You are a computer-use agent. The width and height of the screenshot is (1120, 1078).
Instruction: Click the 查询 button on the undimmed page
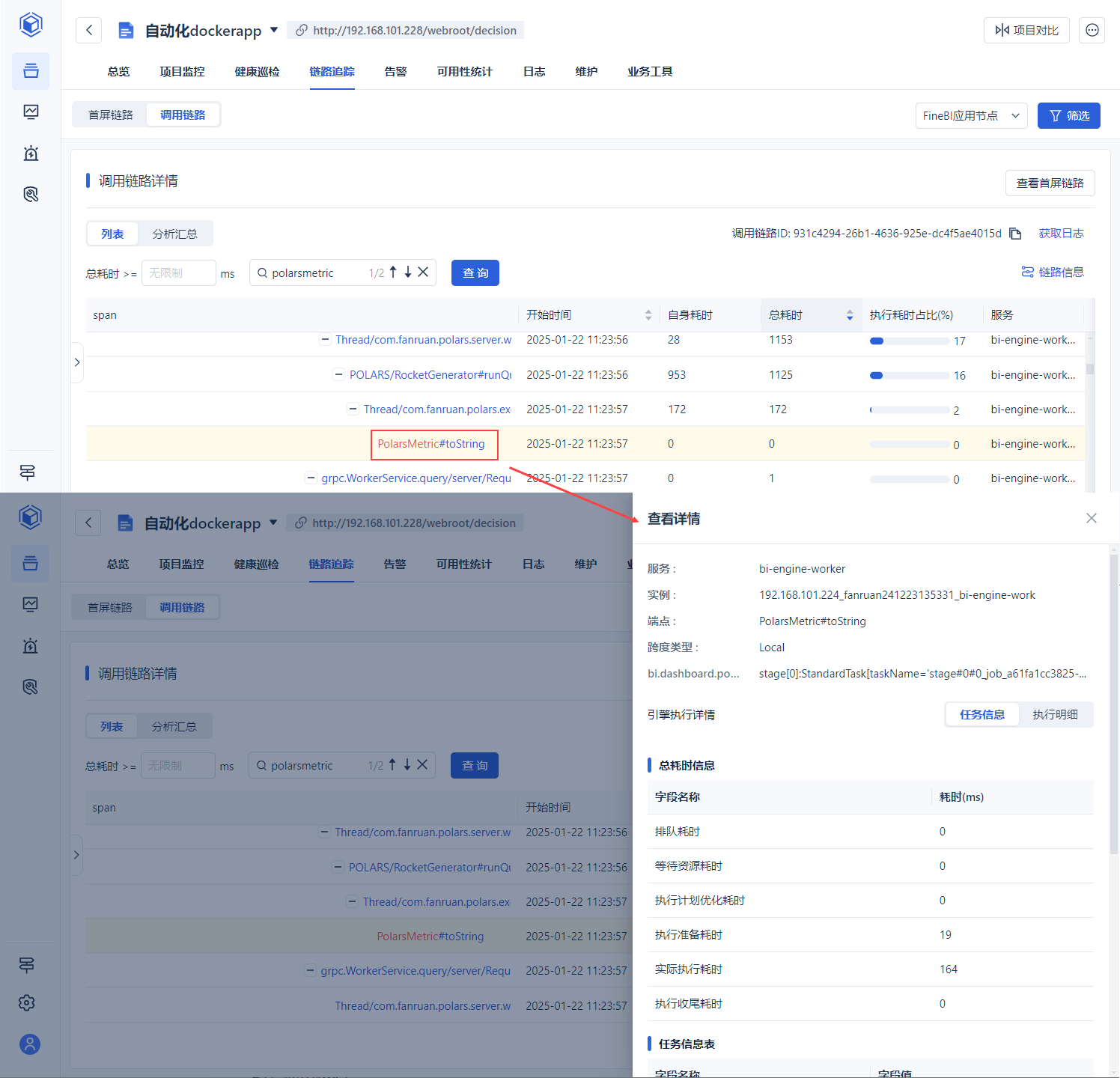(x=475, y=272)
